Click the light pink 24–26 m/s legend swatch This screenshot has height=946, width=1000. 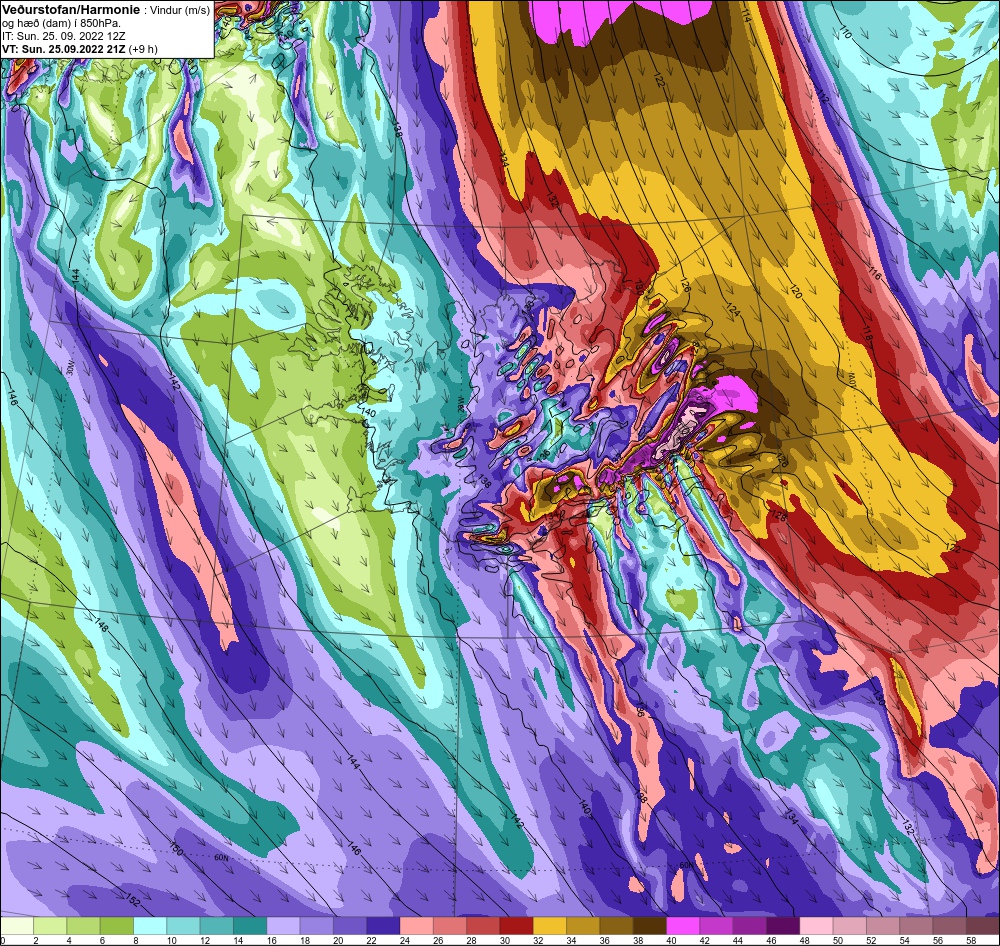click(416, 926)
